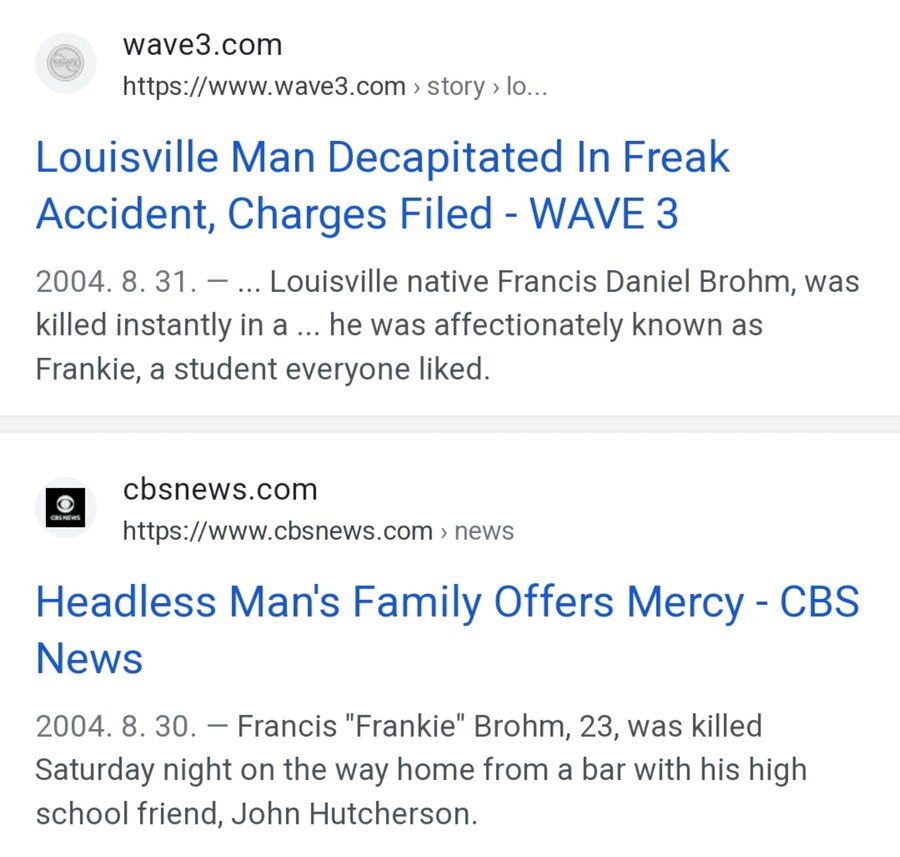Select the cbsnews.com site name
Viewport: 900px width, 857px height.
tap(220, 489)
